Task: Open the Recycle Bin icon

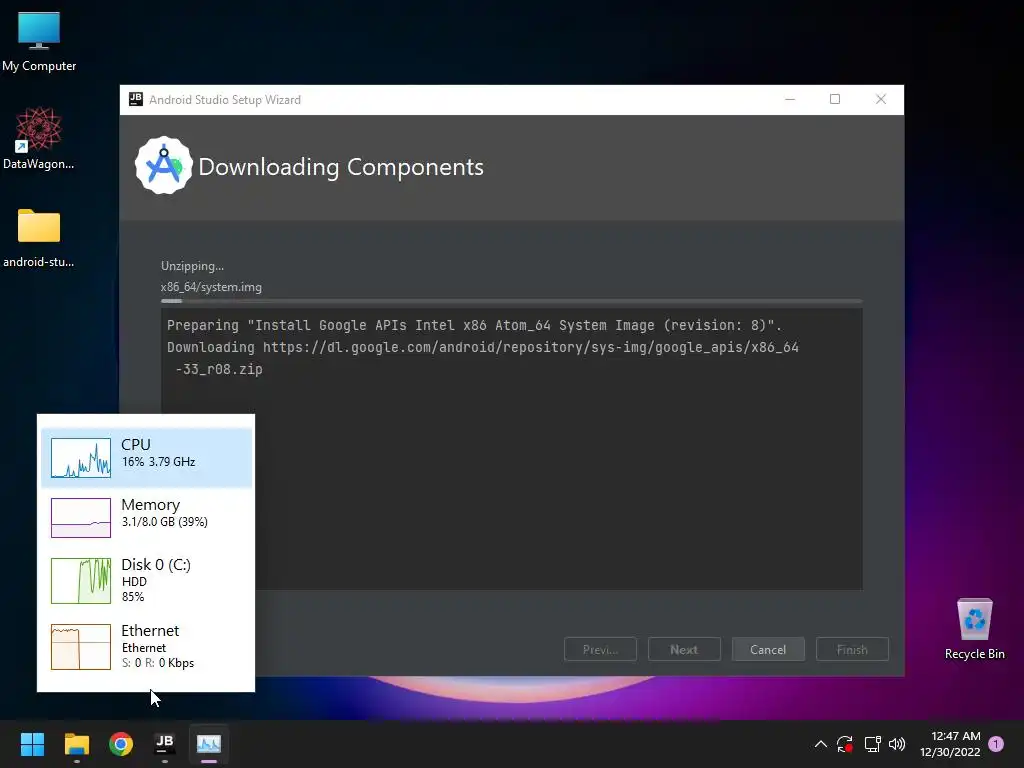Action: coord(974,629)
